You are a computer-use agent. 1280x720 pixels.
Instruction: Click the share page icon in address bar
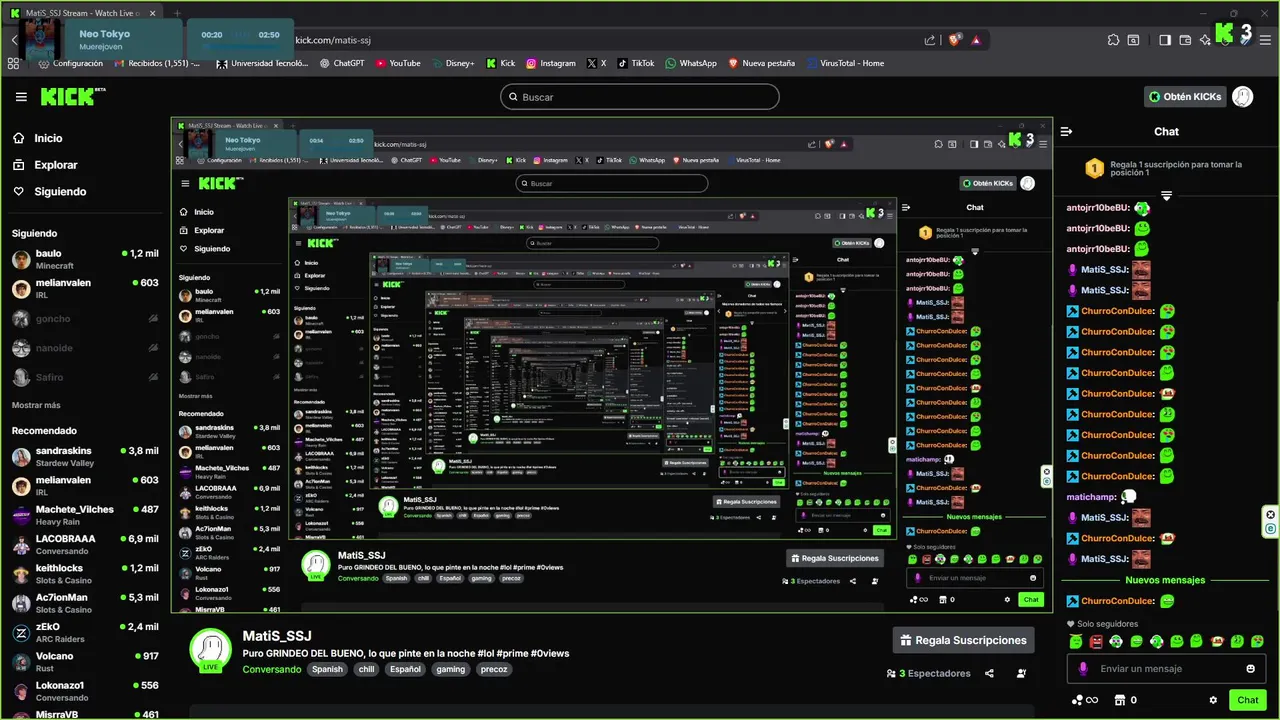click(x=930, y=40)
